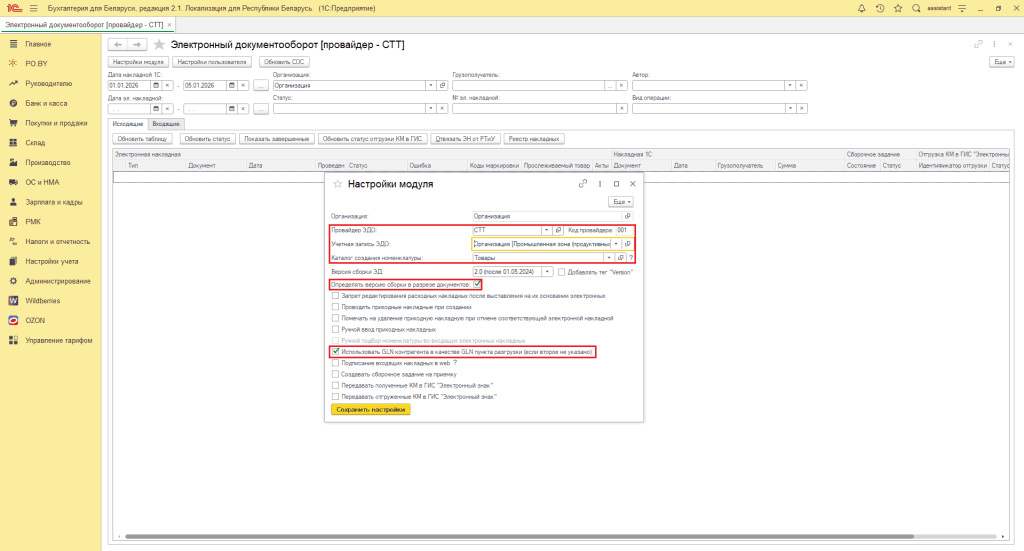Uncheck Определять версию сборки в разрезе документов
The width and height of the screenshot is (1024, 551).
point(477,285)
